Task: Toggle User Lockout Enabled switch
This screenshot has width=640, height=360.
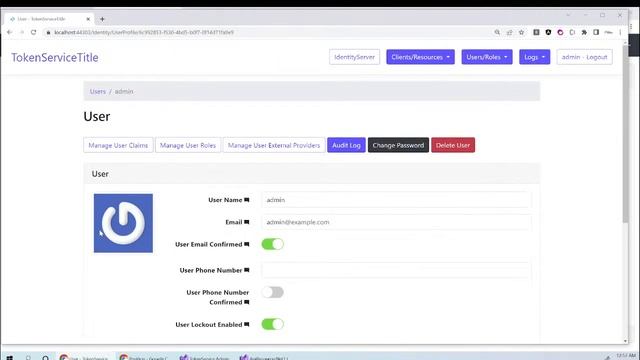Action: pos(273,324)
